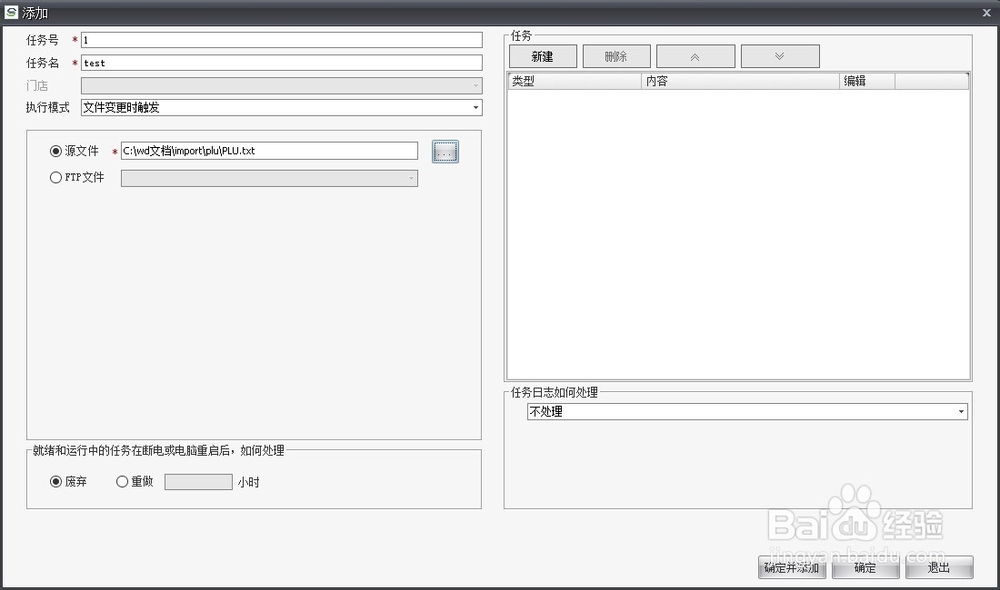
Task: Click the 任务名 input field containing test
Action: [281, 63]
